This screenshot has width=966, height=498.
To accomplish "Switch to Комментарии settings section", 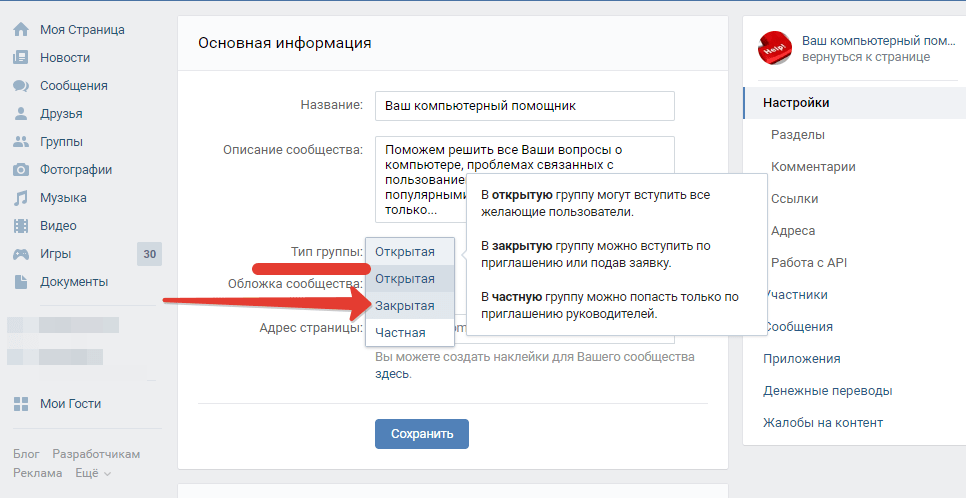I will coord(813,167).
